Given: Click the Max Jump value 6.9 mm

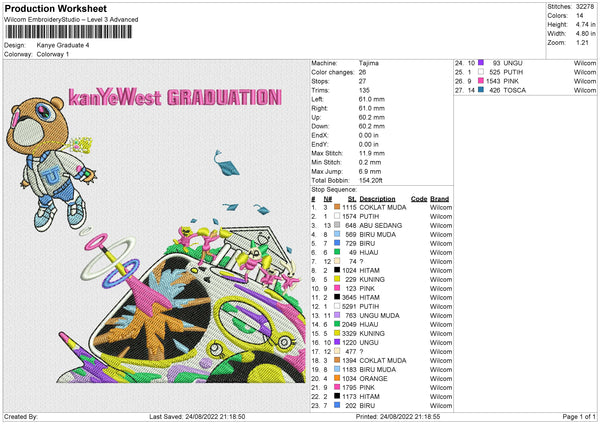Looking at the screenshot, I should (x=370, y=171).
